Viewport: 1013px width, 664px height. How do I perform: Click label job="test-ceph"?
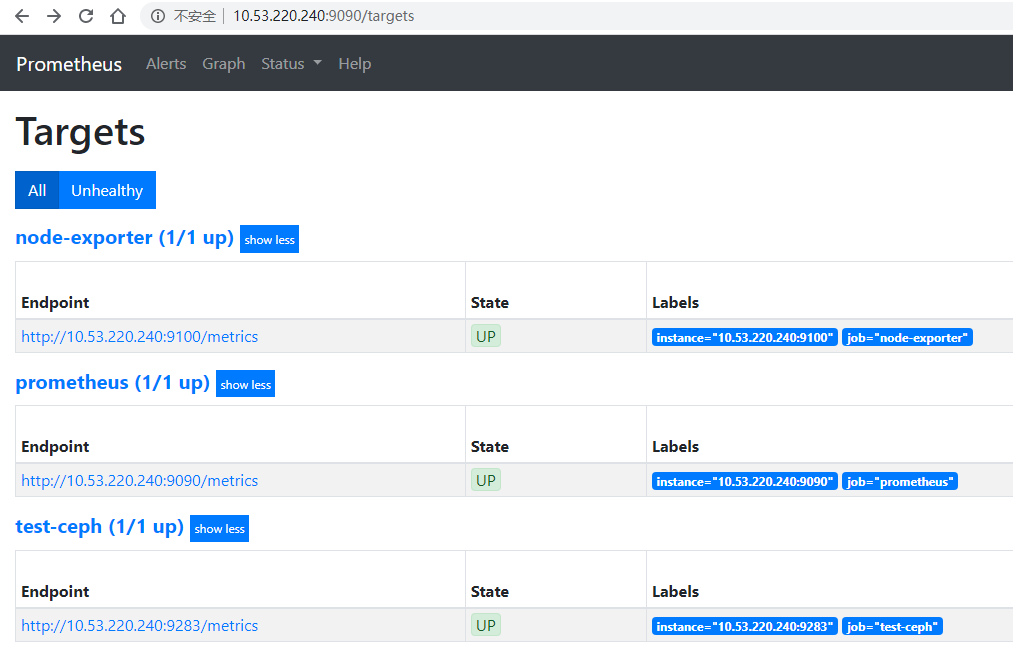[892, 626]
